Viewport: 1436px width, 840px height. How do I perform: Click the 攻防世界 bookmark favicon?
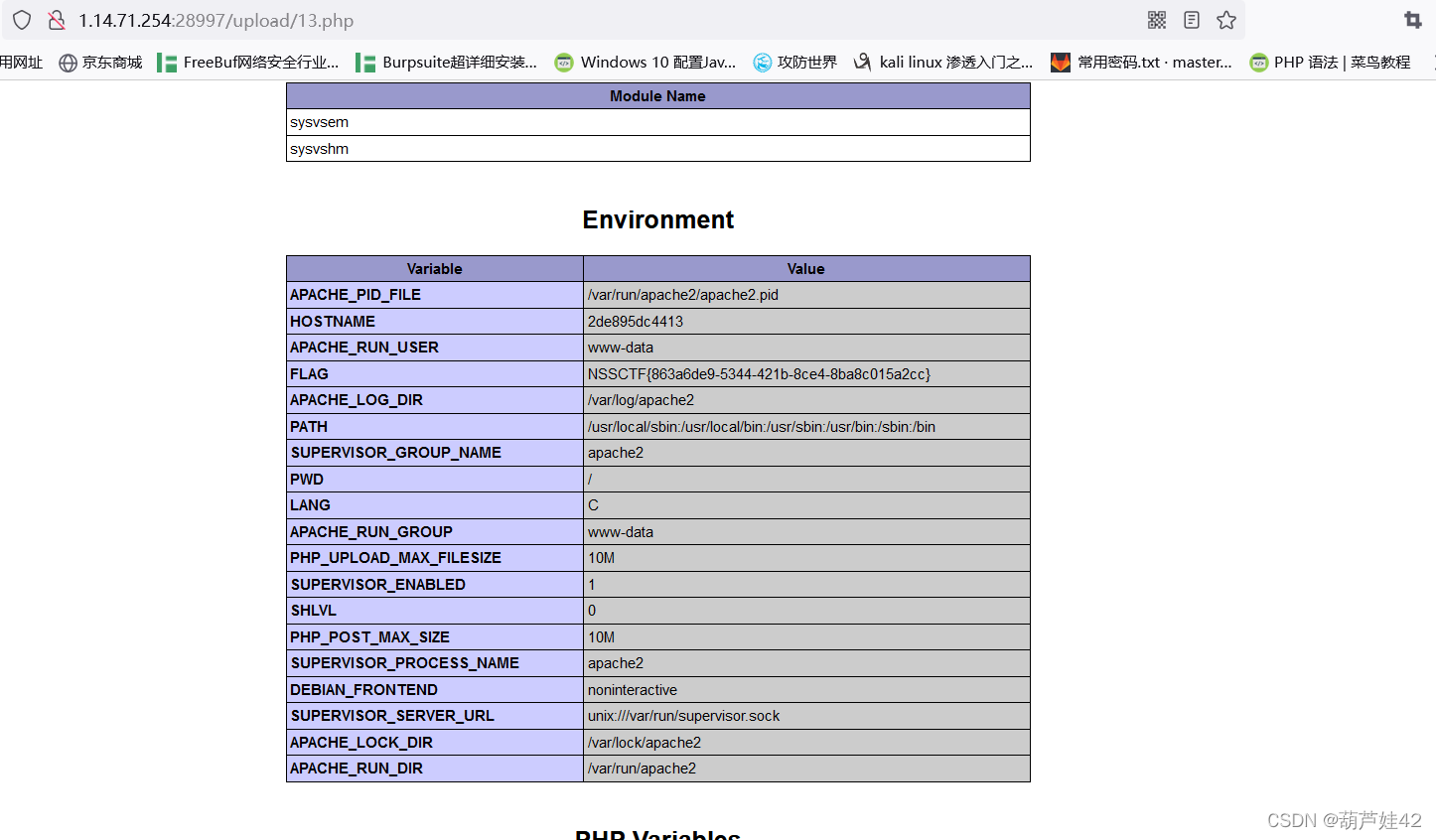click(763, 63)
